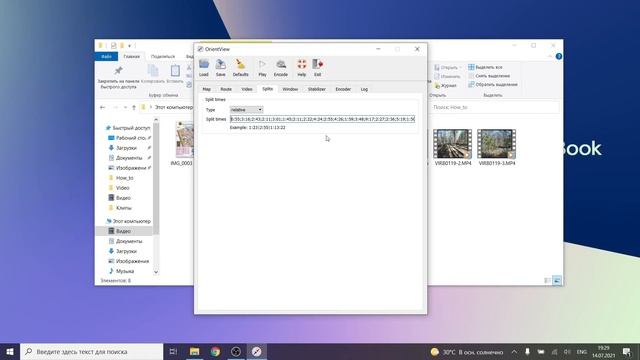Open the split Type dropdown set to relative
The height and width of the screenshot is (360, 640).
tap(246, 109)
